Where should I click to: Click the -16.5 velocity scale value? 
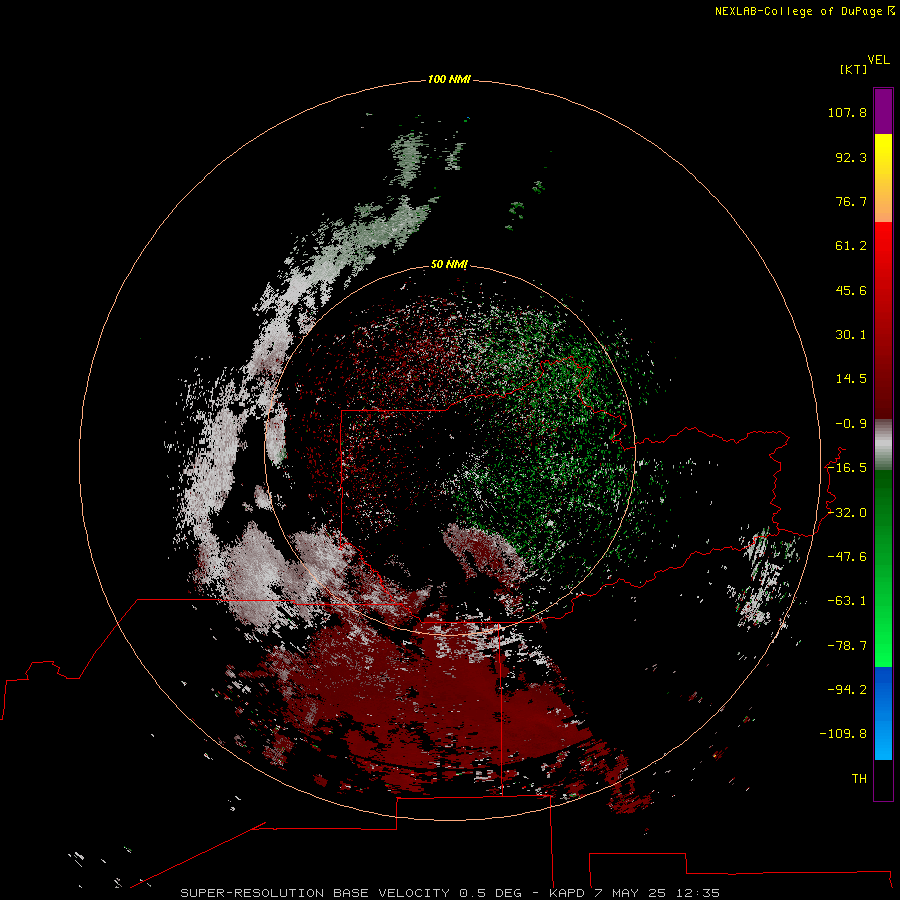[x=847, y=468]
